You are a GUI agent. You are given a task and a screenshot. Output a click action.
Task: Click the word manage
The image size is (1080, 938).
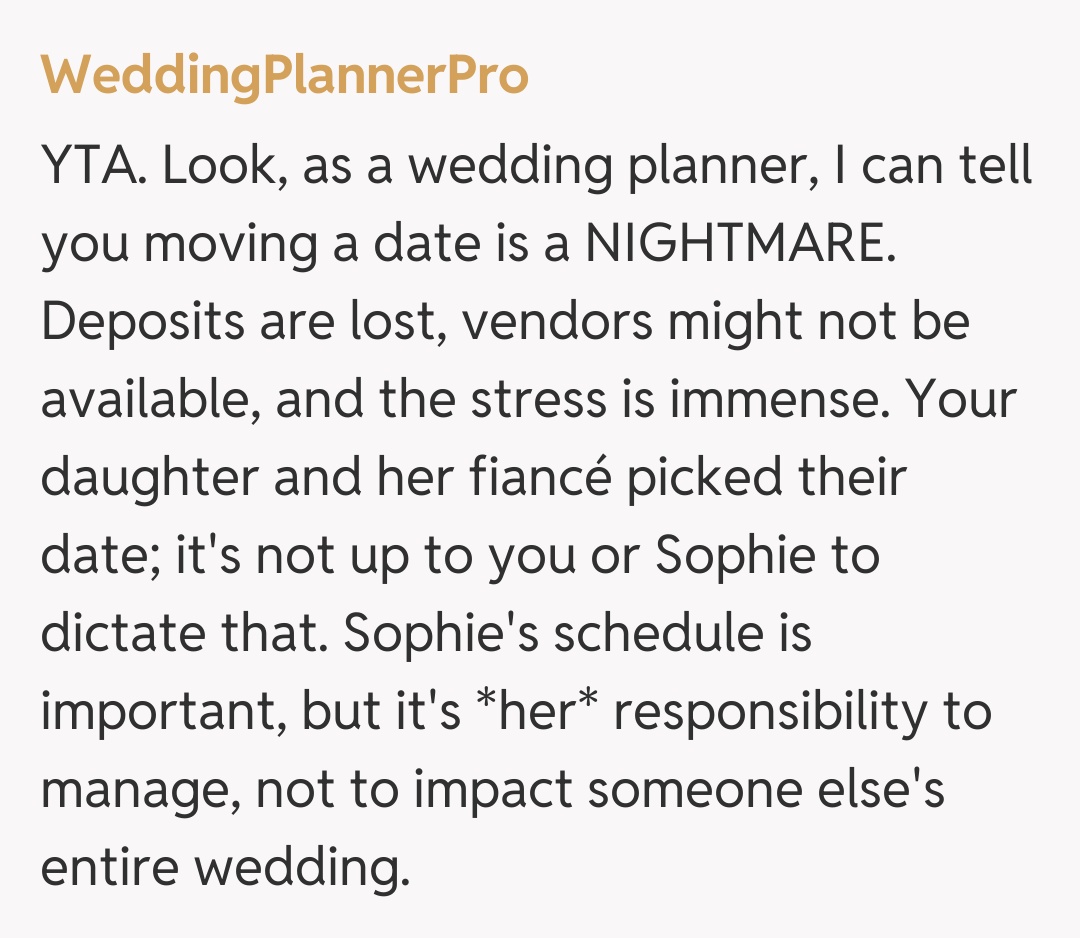click(x=138, y=791)
